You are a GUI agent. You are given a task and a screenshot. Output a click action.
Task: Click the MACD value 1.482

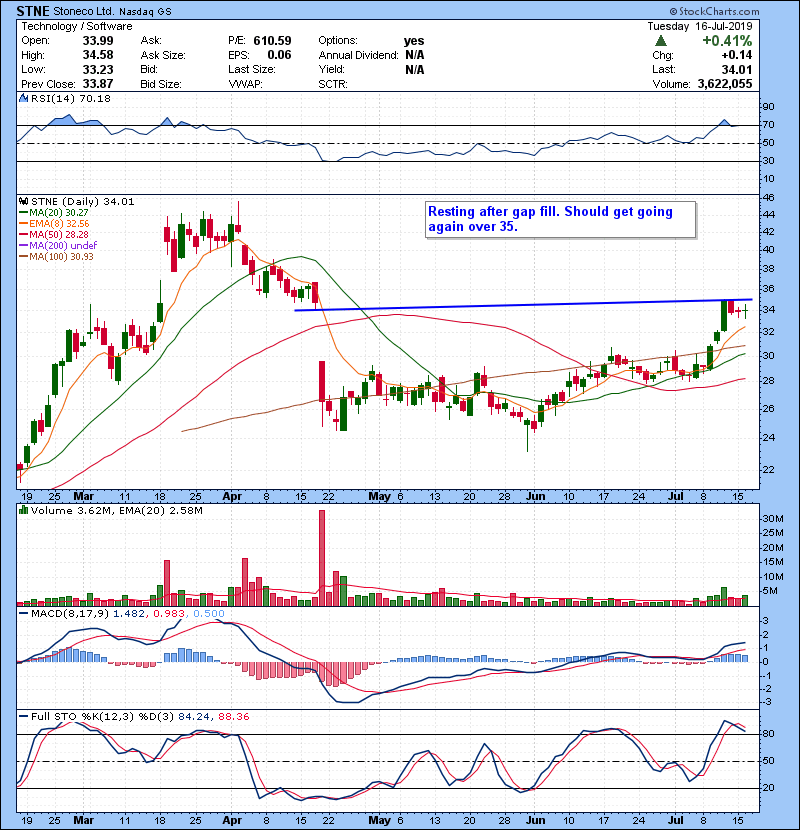(x=129, y=614)
